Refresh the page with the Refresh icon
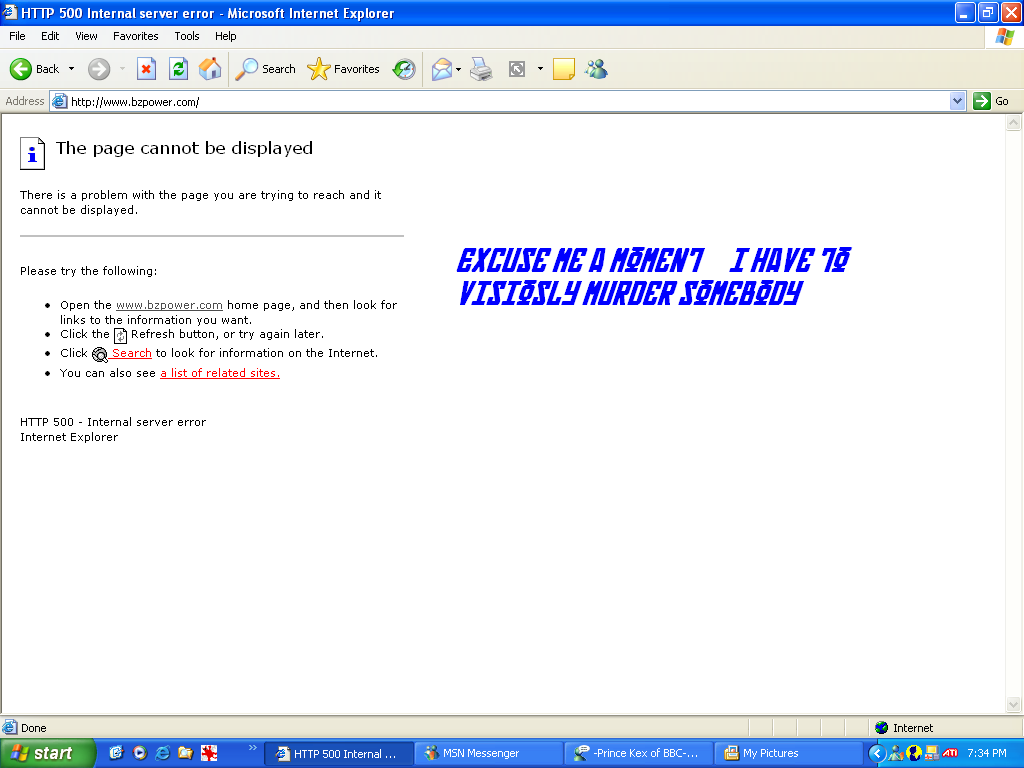This screenshot has height=768, width=1024. (178, 69)
